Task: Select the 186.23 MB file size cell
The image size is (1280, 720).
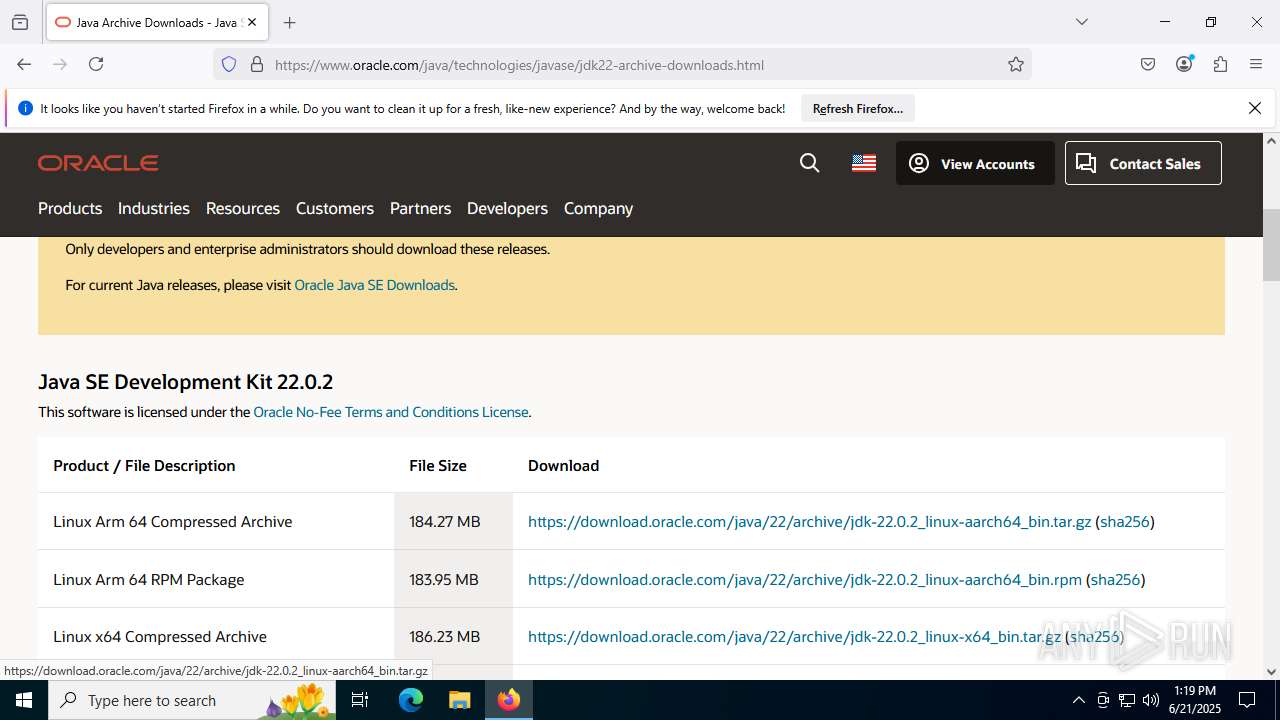Action: pyautogui.click(x=453, y=637)
